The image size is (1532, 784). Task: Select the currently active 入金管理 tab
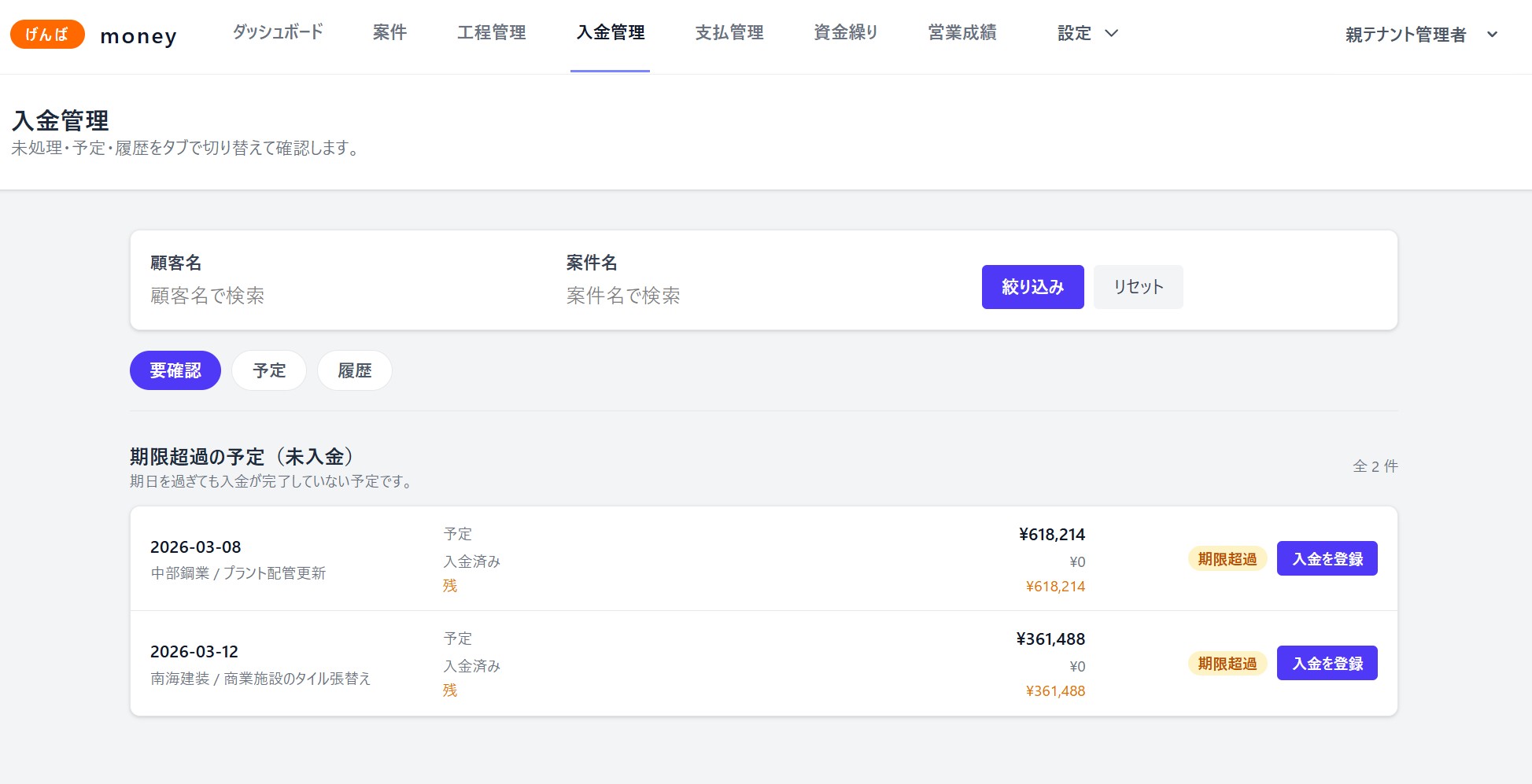pos(610,33)
